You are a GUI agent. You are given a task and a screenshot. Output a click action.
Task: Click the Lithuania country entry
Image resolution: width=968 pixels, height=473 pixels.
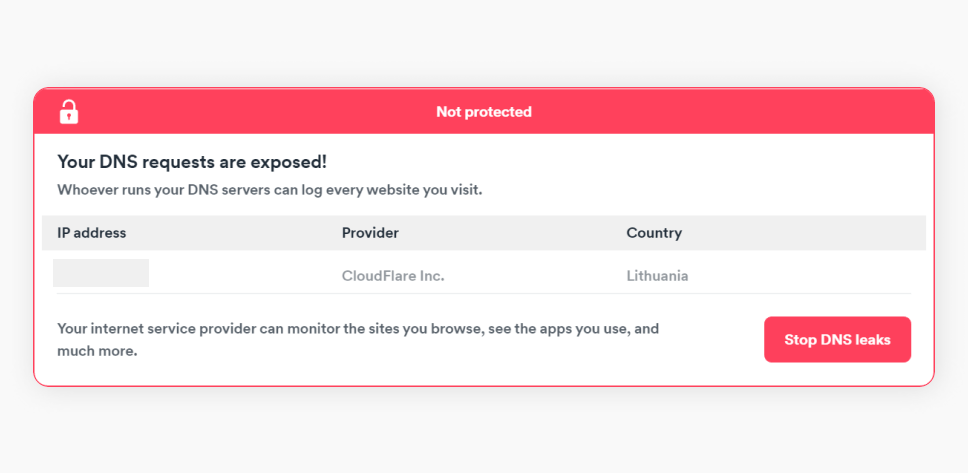[657, 276]
